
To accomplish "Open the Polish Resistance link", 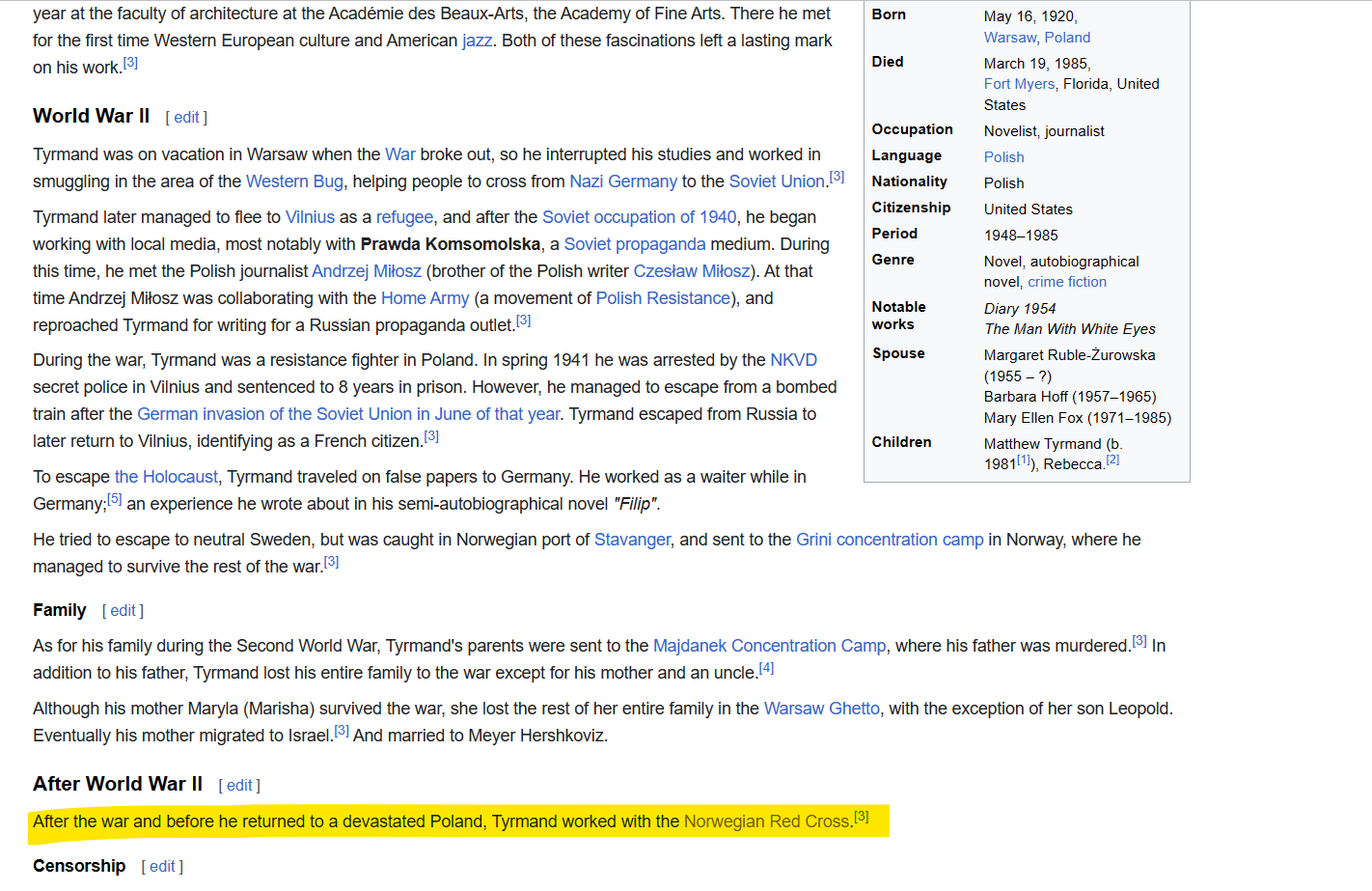I will point(663,298).
